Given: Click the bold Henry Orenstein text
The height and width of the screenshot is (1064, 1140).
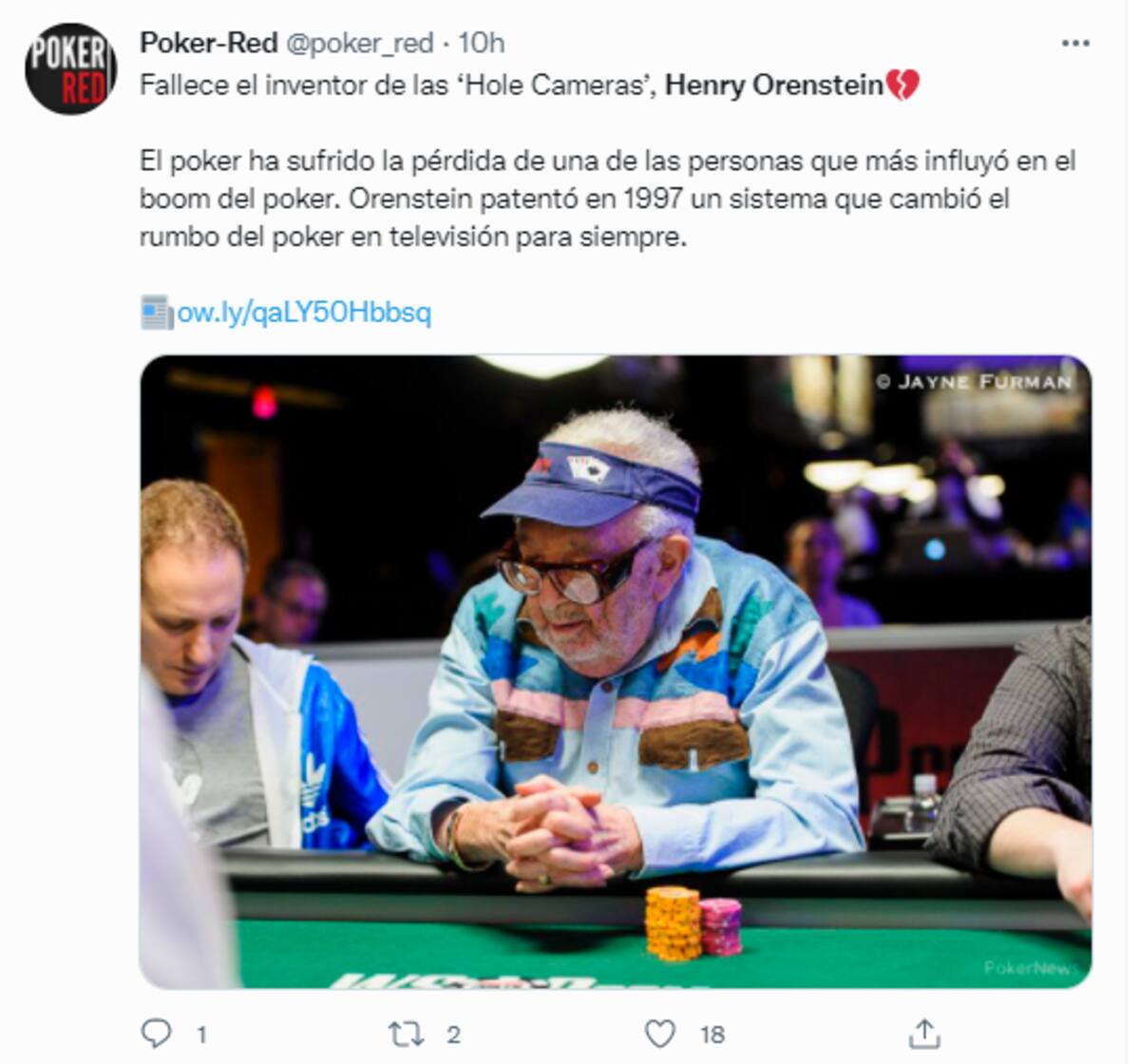Looking at the screenshot, I should (774, 85).
